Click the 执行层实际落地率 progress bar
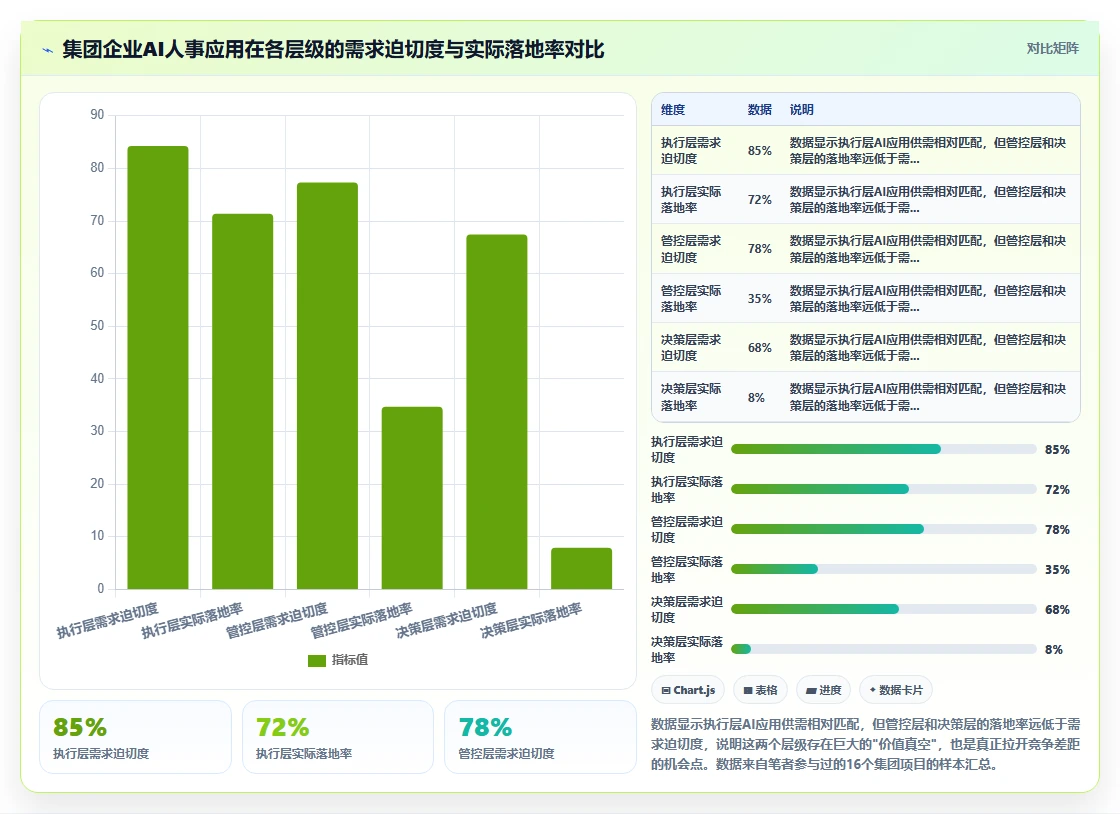Image resolution: width=1120 pixels, height=814 pixels. tap(884, 489)
